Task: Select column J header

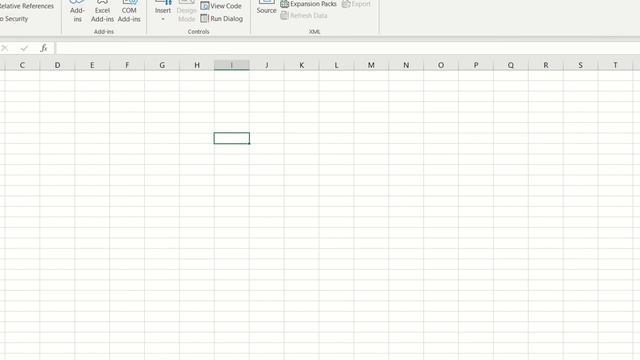Action: click(x=267, y=65)
